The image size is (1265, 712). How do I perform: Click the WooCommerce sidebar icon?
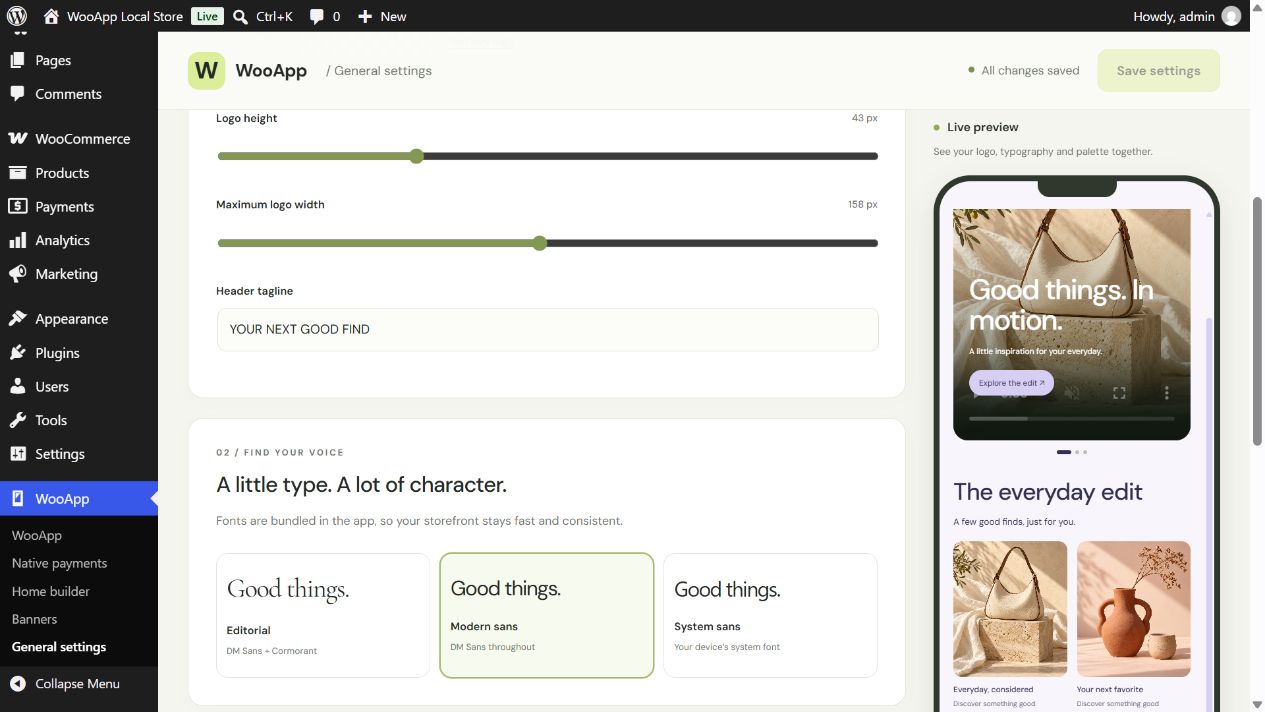17,139
